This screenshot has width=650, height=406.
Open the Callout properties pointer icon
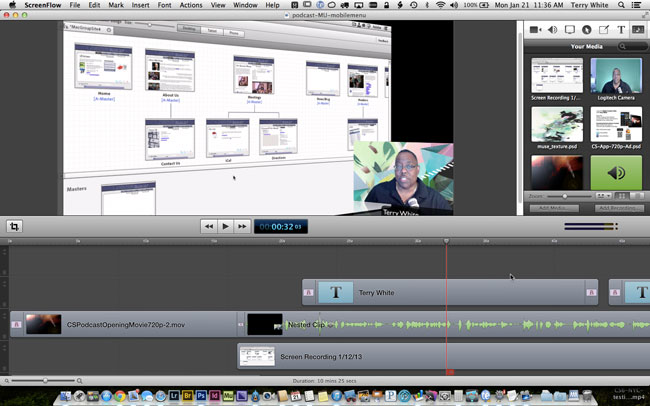587,30
